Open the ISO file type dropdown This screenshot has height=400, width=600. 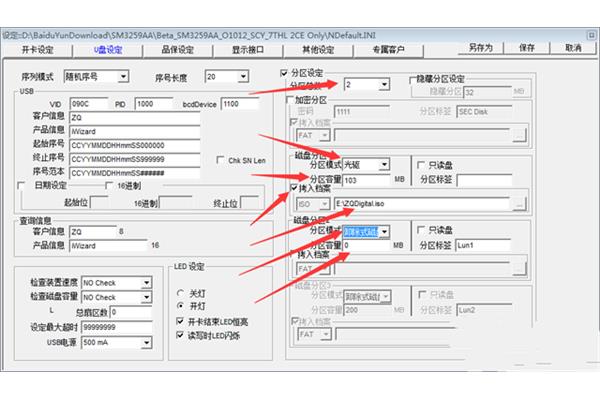click(324, 204)
